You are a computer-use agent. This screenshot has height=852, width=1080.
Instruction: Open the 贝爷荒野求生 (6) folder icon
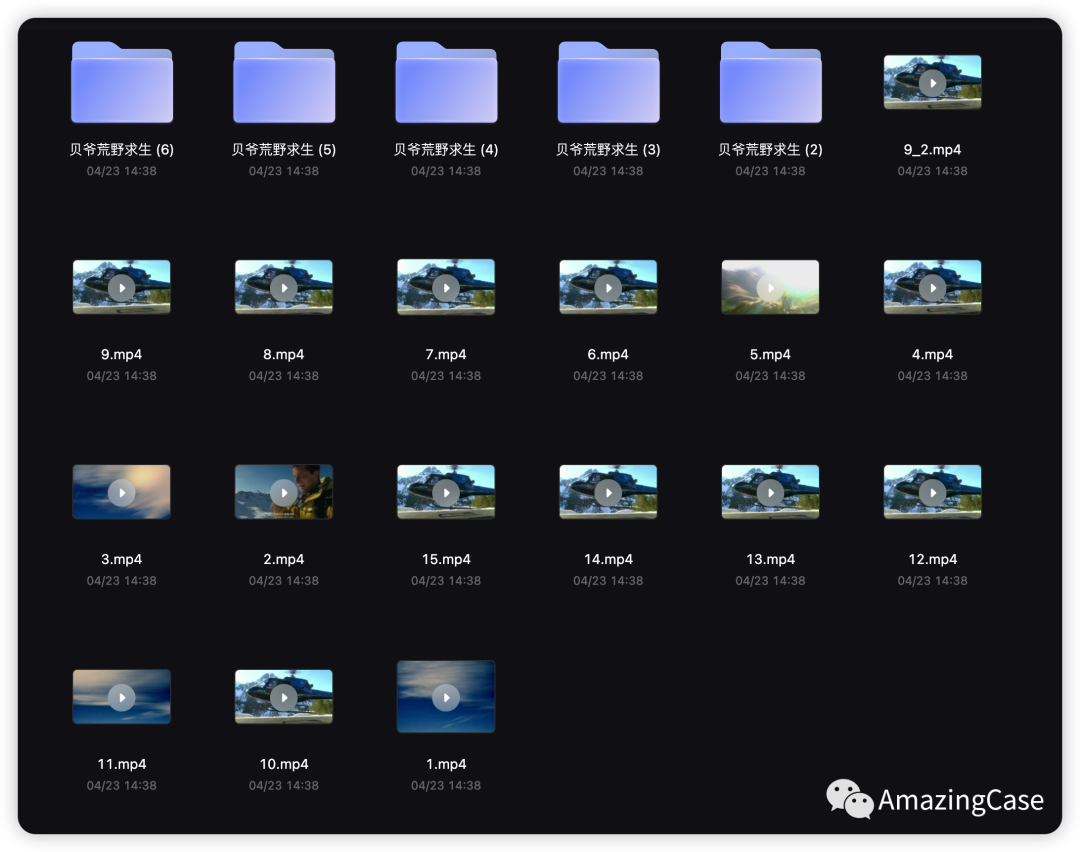tap(122, 82)
